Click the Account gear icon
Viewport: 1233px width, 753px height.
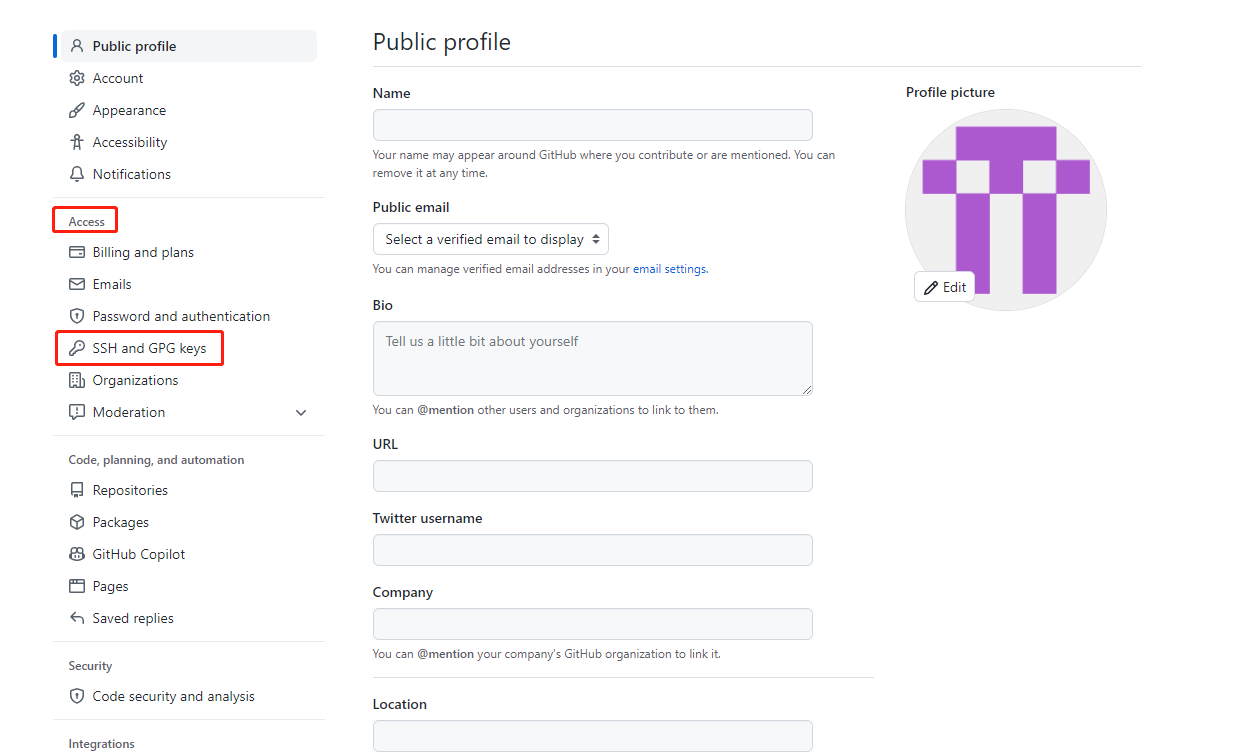77,78
